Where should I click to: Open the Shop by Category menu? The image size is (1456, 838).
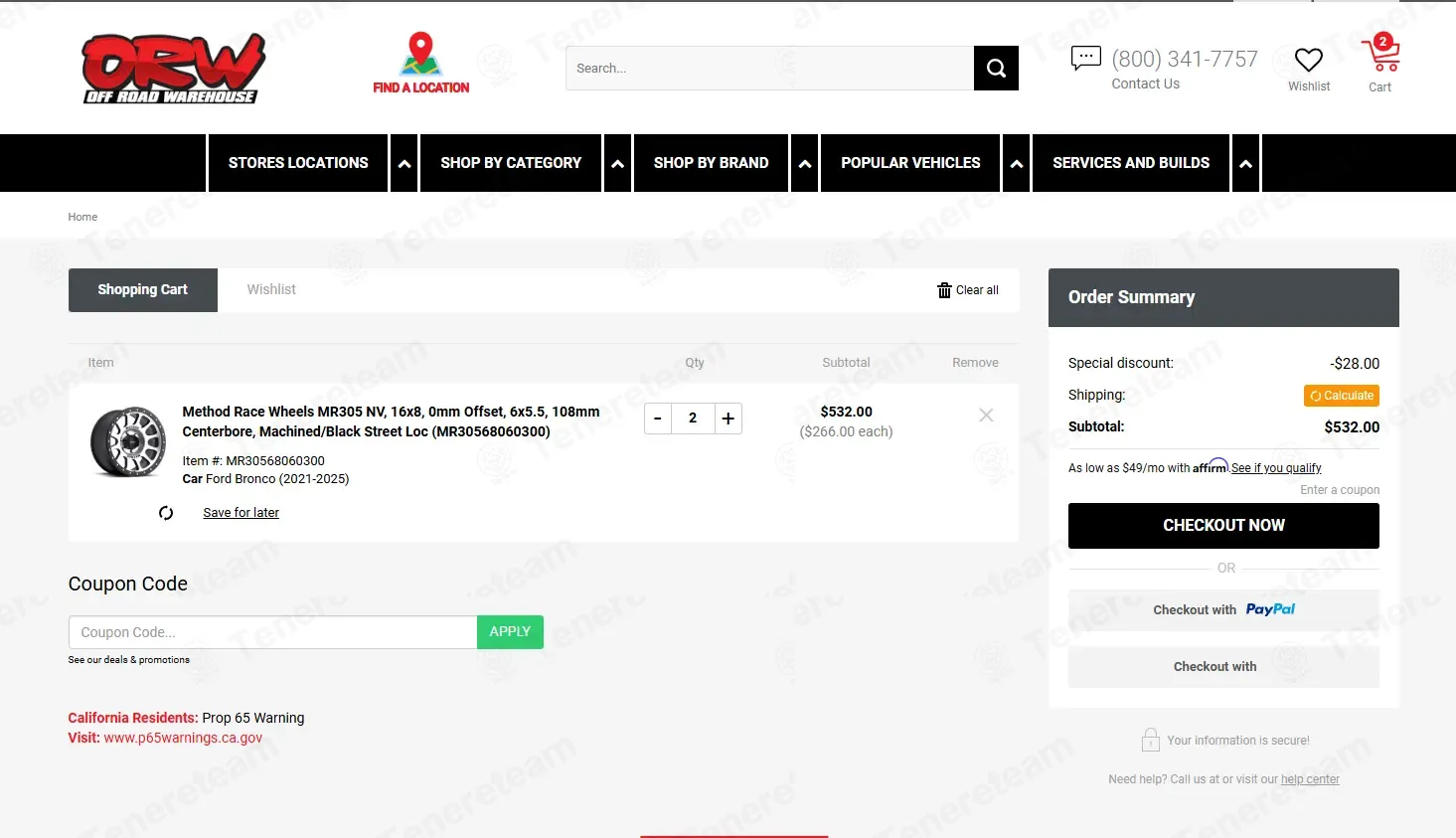(511, 163)
